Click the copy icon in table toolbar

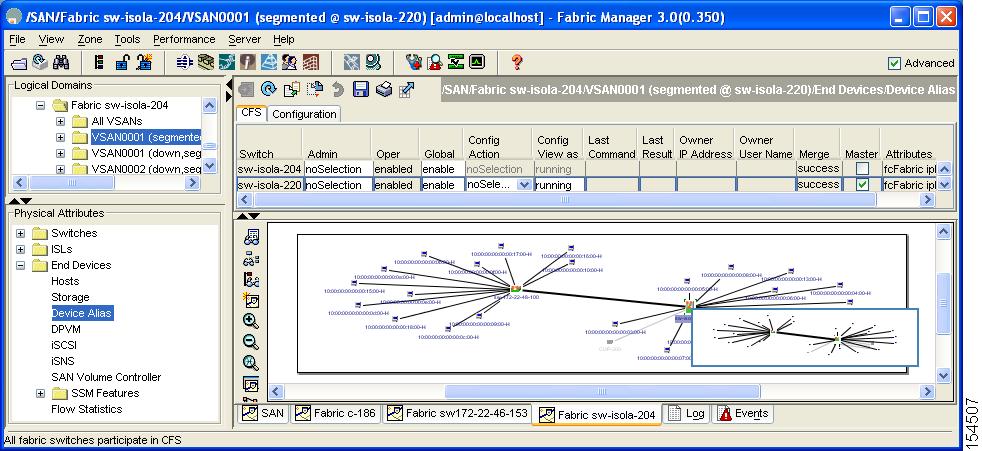point(292,90)
